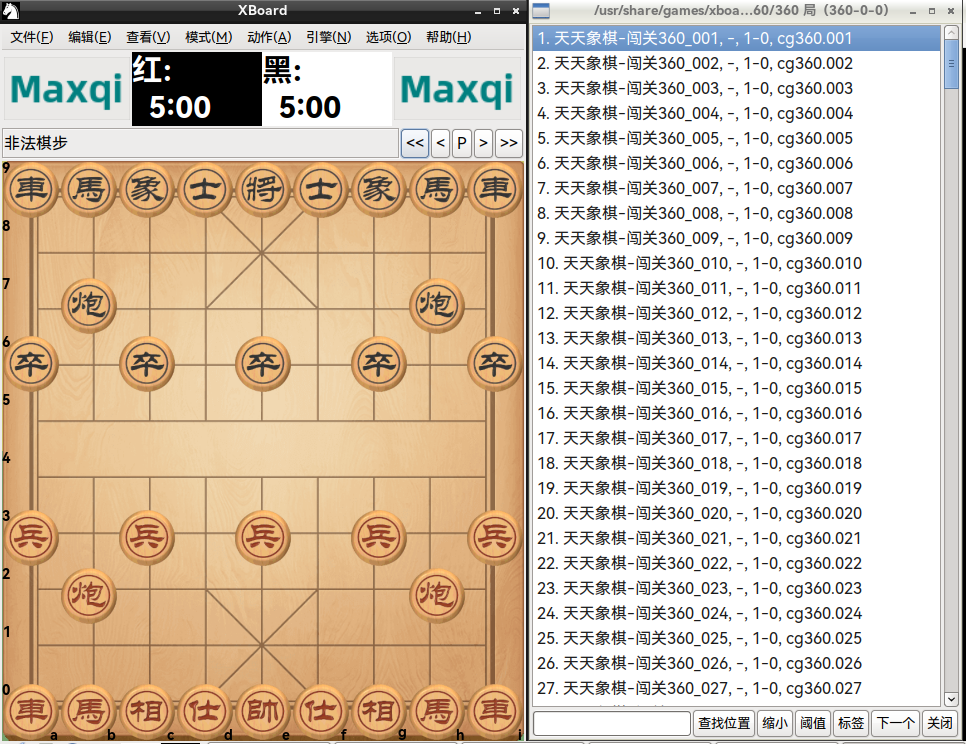Select game 10 闯关360_010 in list

pyautogui.click(x=737, y=263)
